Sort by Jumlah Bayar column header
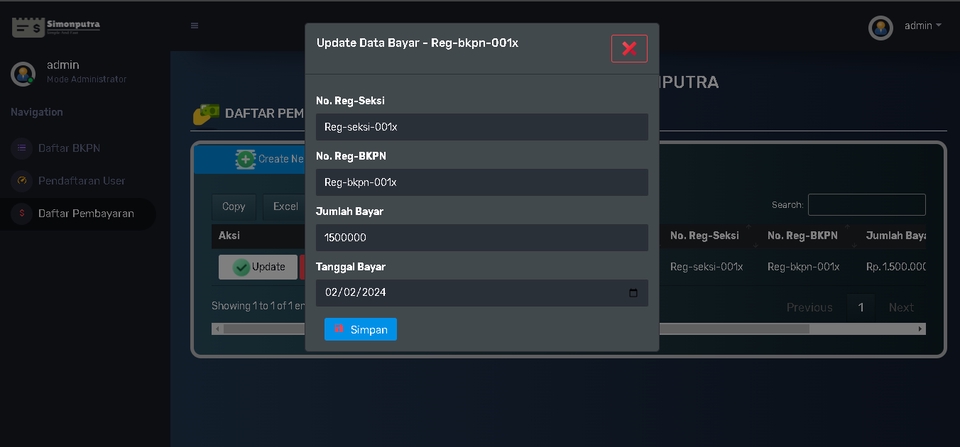This screenshot has height=447, width=960. click(x=893, y=236)
